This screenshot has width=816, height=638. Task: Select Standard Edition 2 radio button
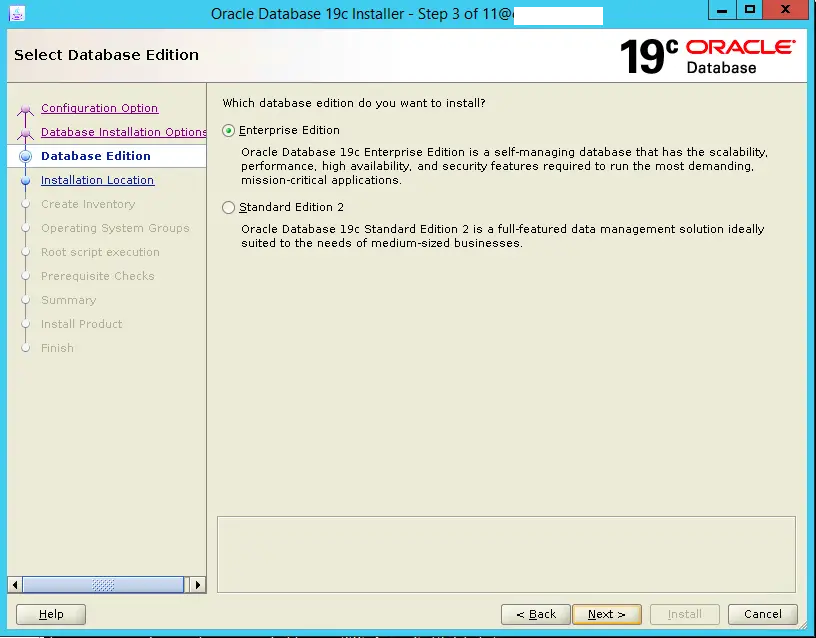(228, 208)
